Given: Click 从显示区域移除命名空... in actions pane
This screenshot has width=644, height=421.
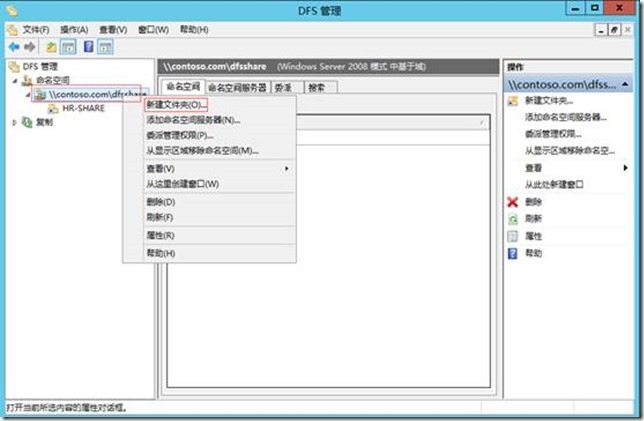Looking at the screenshot, I should [570, 151].
